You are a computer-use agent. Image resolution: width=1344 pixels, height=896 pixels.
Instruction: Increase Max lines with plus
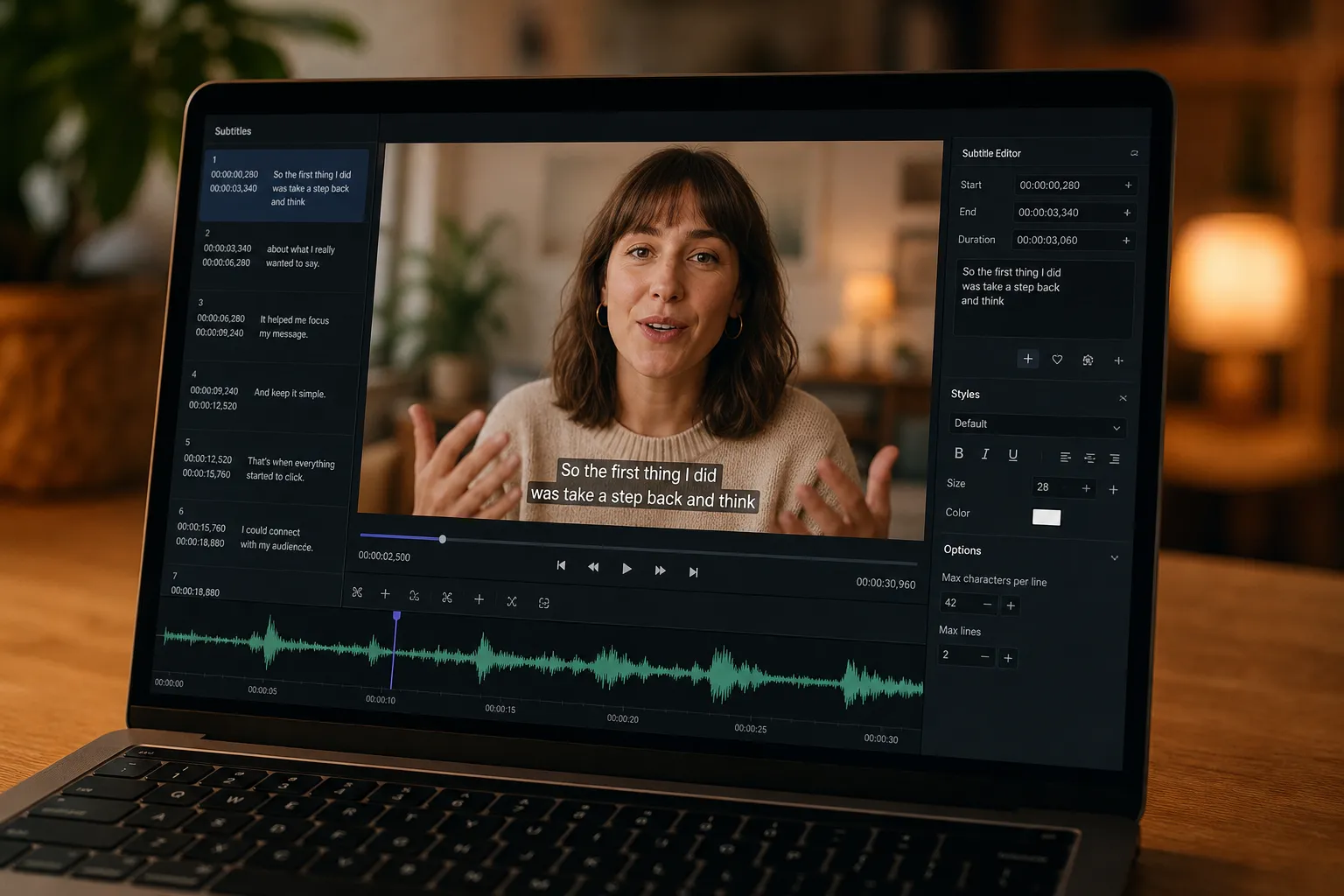click(x=1008, y=658)
